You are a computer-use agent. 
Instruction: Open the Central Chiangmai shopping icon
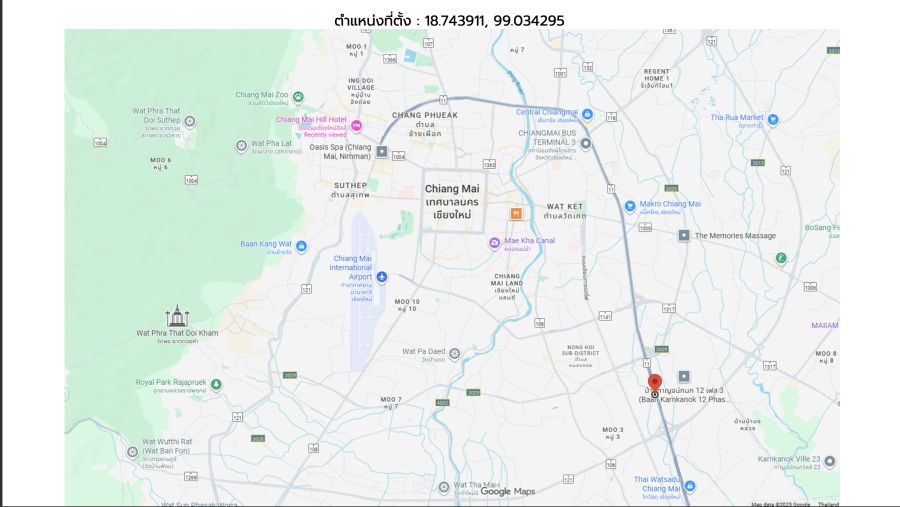tap(587, 114)
